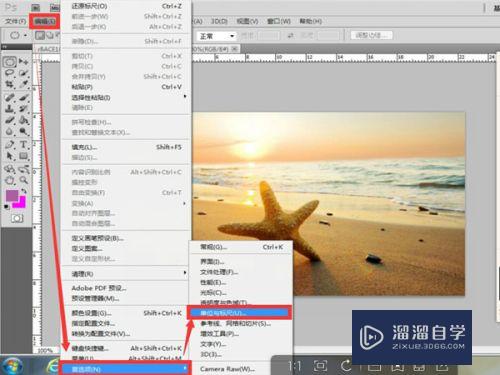This screenshot has height=375, width=500.
Task: Select the History Brush tool
Action: [24, 109]
